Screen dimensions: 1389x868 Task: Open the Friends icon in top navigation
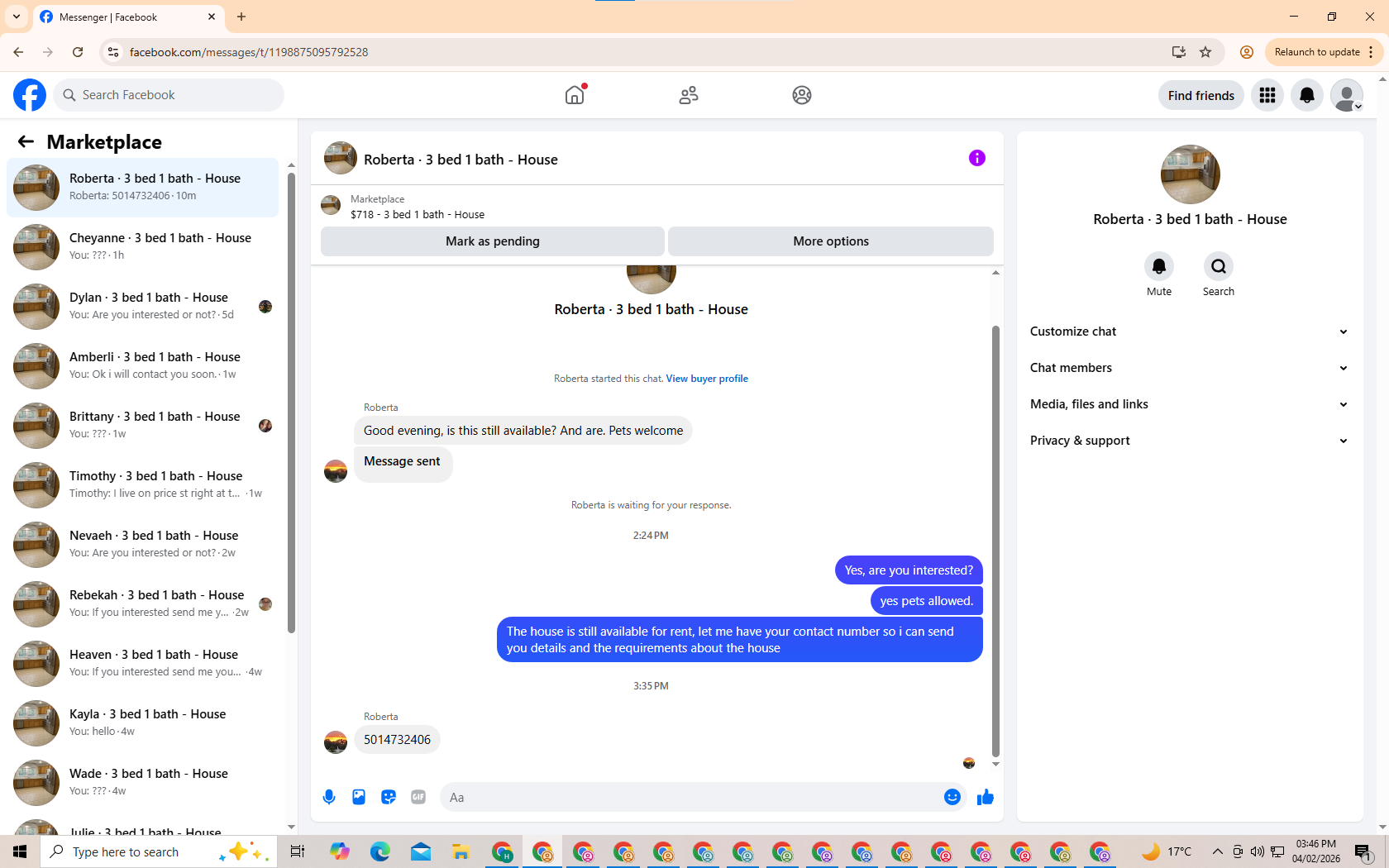click(689, 95)
